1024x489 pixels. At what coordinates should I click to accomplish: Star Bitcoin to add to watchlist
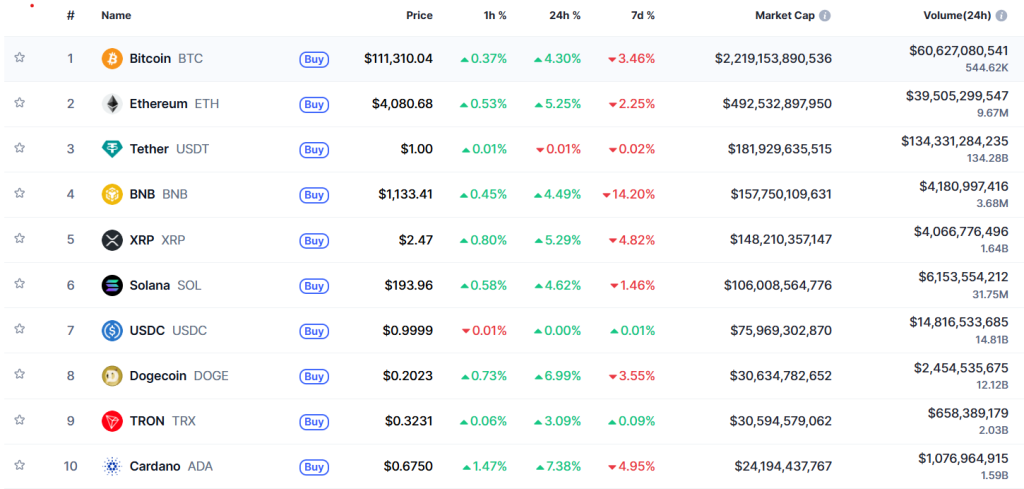[19, 58]
